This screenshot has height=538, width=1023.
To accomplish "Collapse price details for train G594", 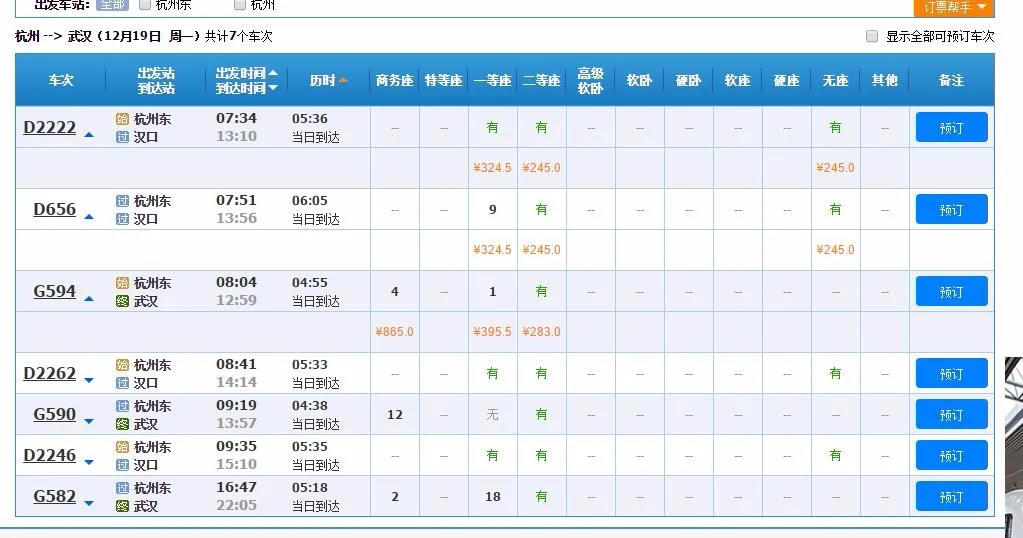I will pyautogui.click(x=89, y=299).
